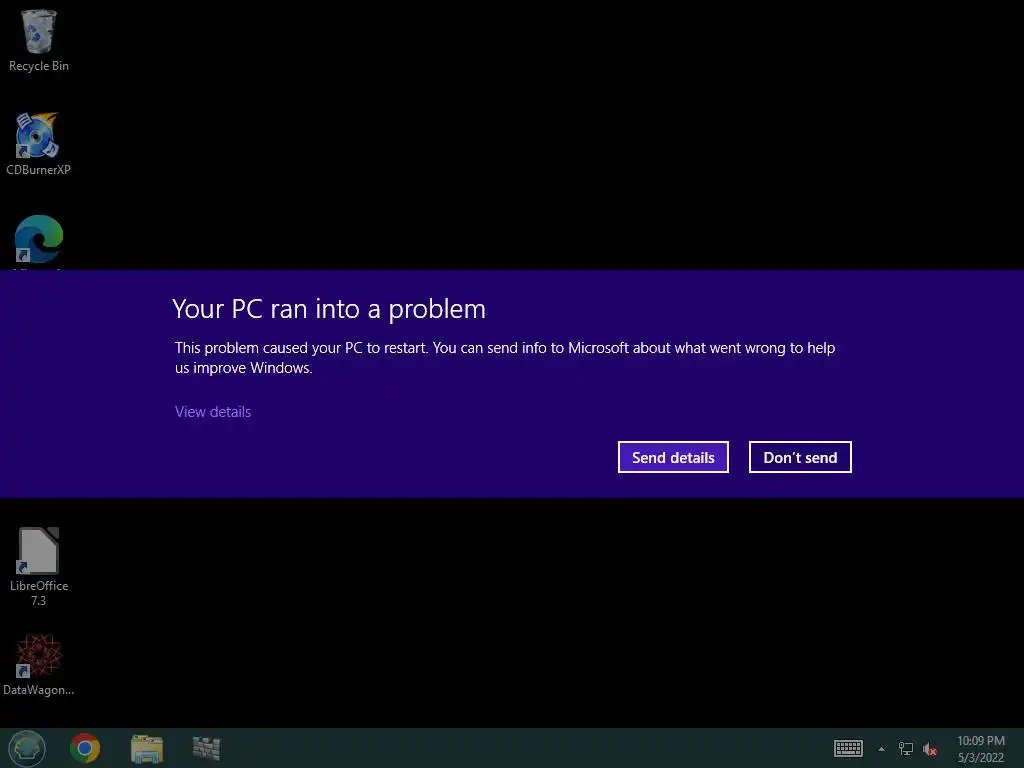
Task: Select the CDBurnerXP desktop shortcut
Action: (38, 144)
